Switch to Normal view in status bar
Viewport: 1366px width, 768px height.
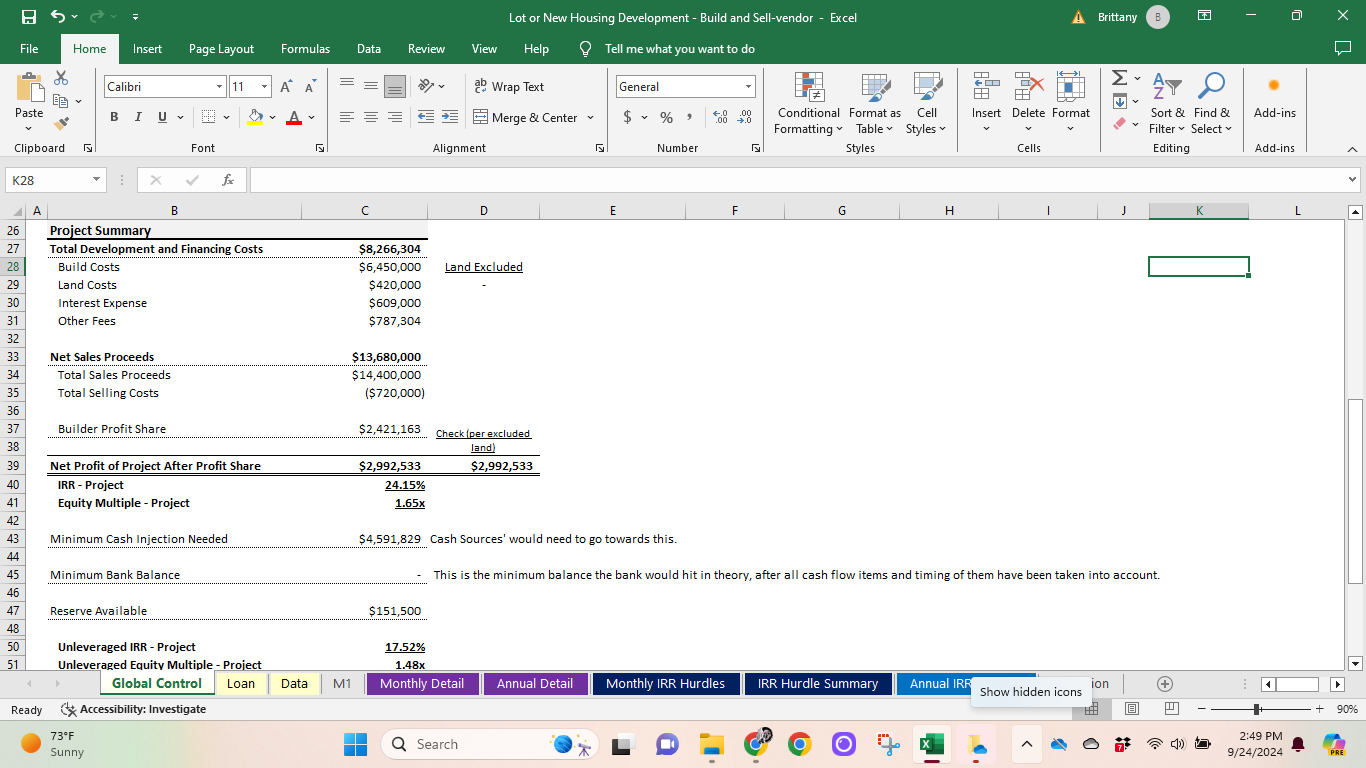(x=1092, y=709)
